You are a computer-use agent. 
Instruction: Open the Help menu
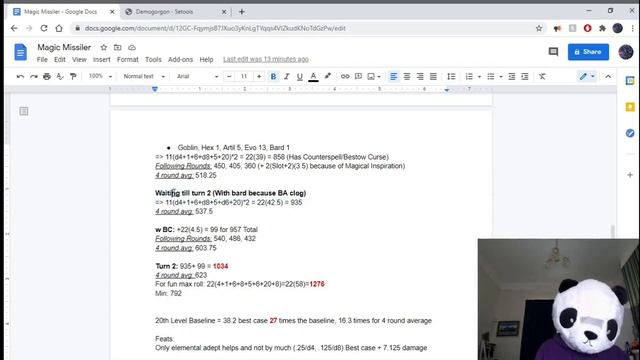click(x=207, y=60)
